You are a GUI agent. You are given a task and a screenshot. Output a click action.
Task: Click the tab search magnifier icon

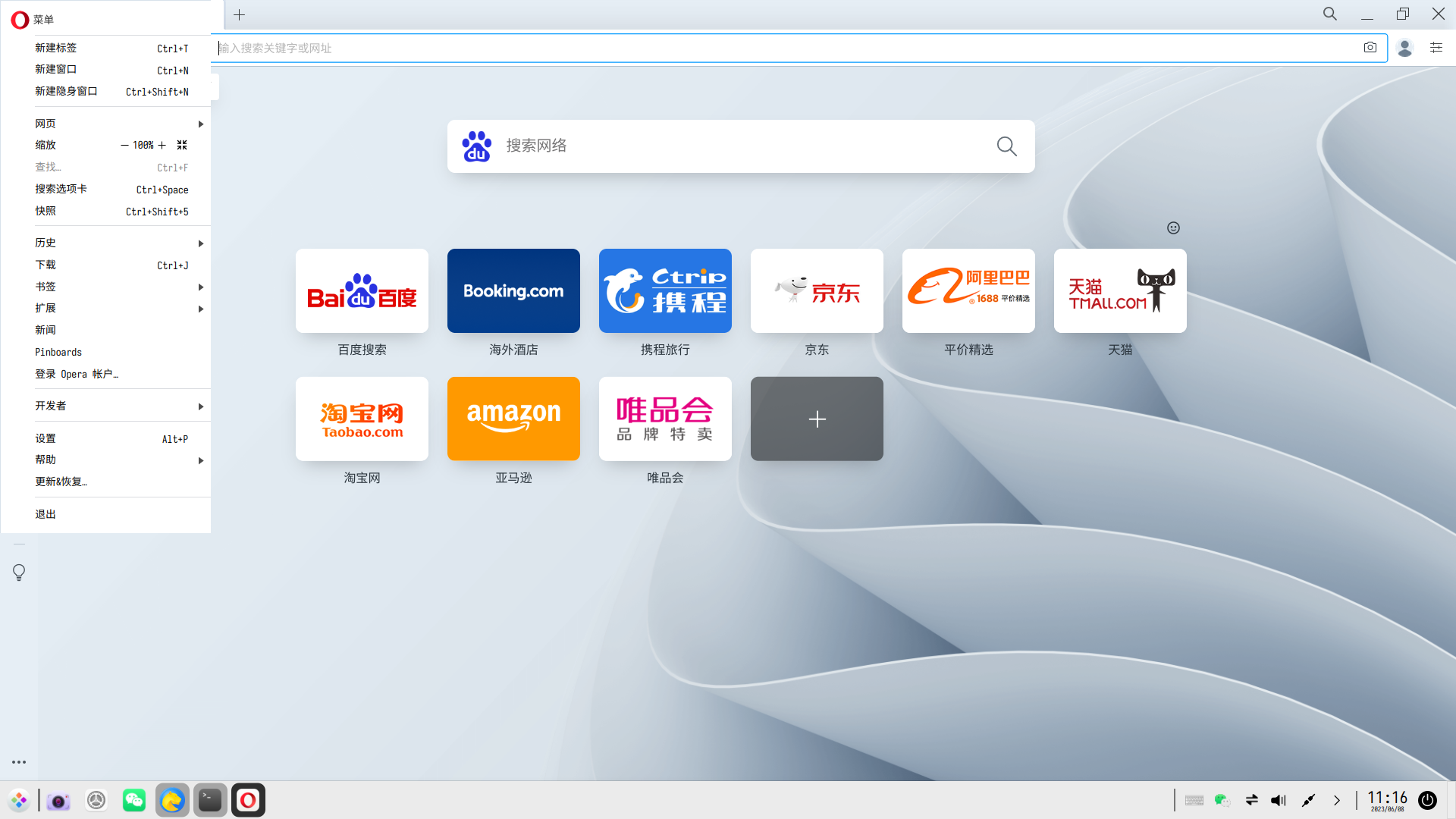point(1329,14)
